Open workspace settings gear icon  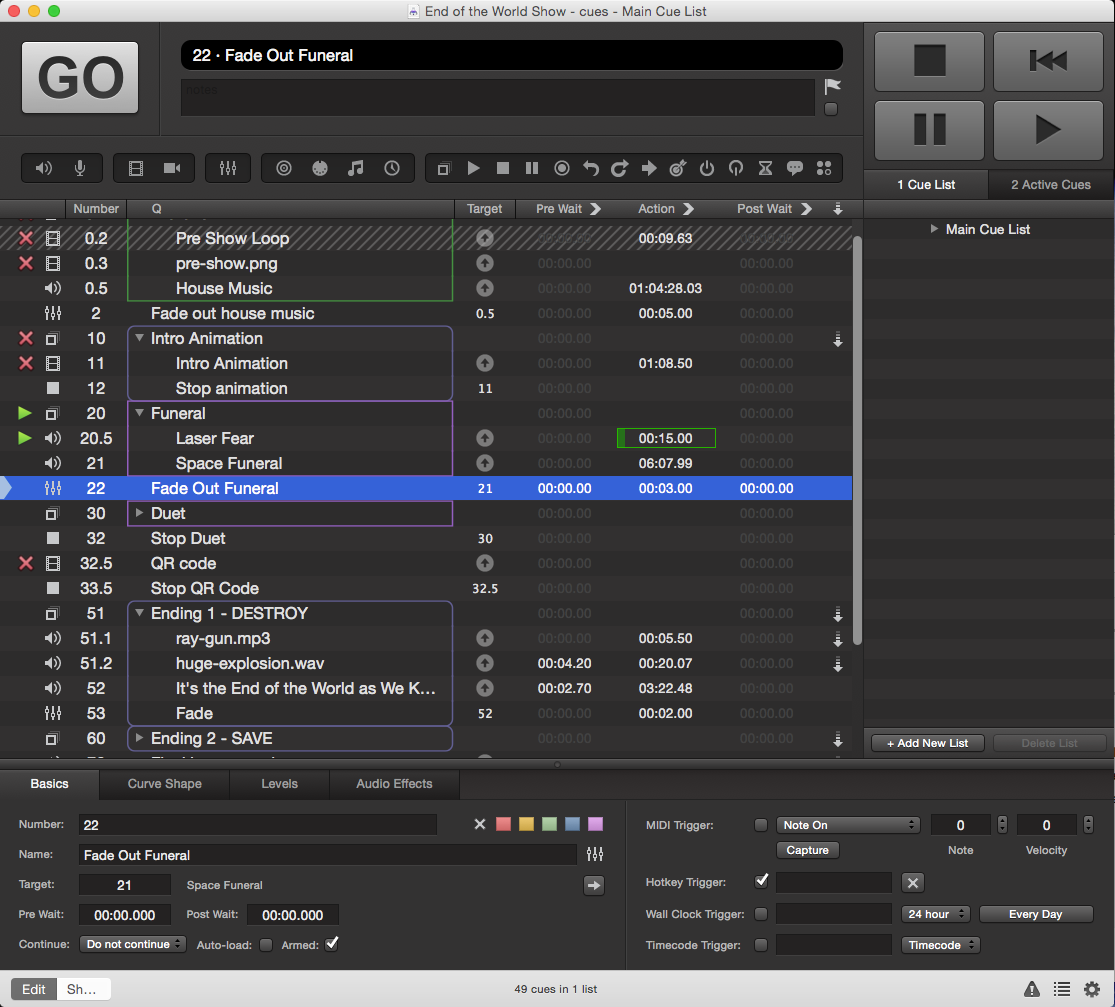pos(1092,989)
